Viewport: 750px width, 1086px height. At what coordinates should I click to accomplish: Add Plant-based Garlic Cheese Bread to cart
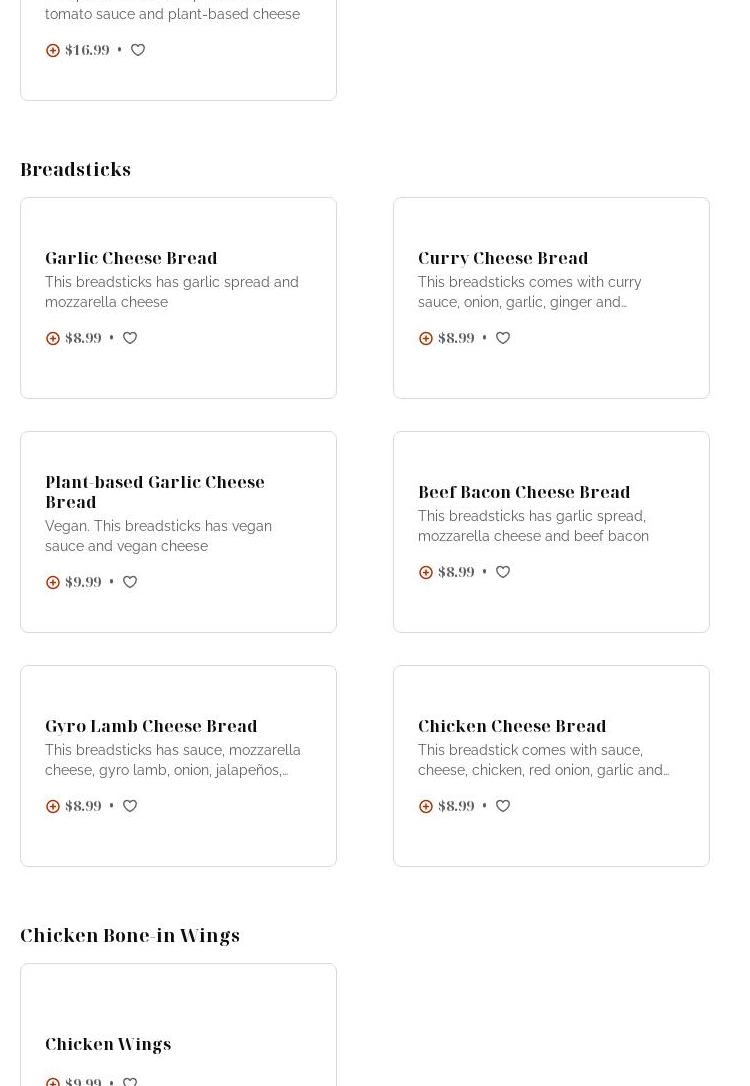click(x=53, y=582)
